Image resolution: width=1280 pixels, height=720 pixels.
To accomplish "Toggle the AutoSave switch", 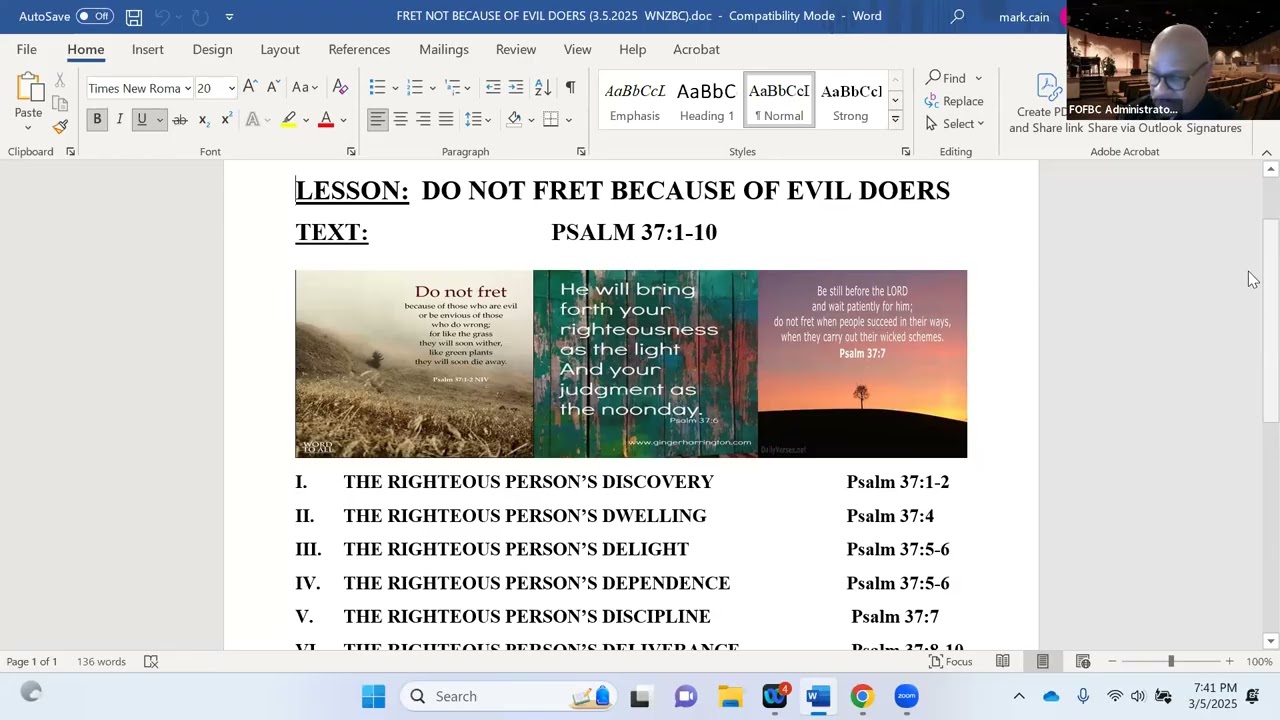I will coord(95,16).
